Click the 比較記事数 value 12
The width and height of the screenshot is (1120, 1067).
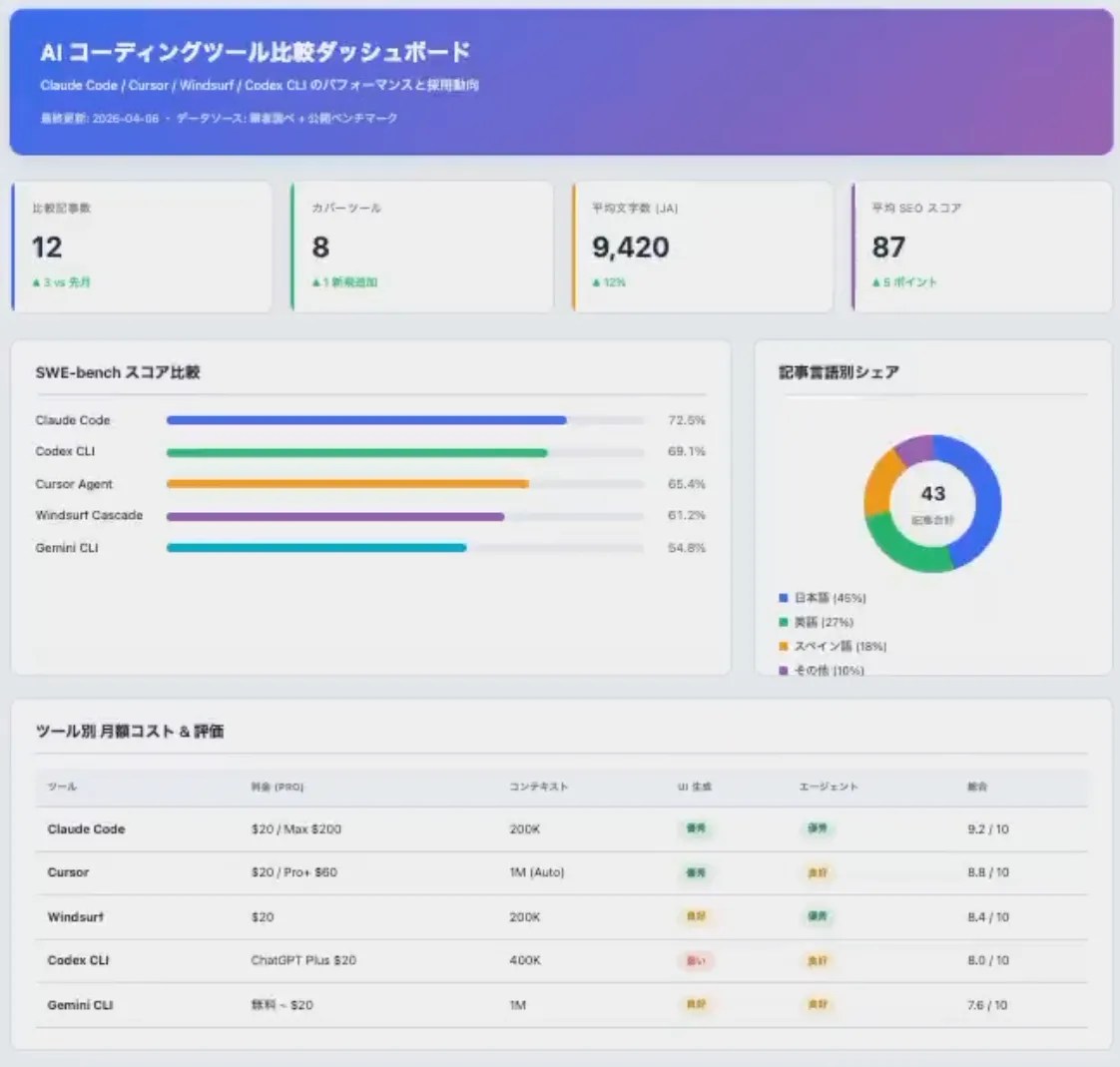pyautogui.click(x=47, y=248)
